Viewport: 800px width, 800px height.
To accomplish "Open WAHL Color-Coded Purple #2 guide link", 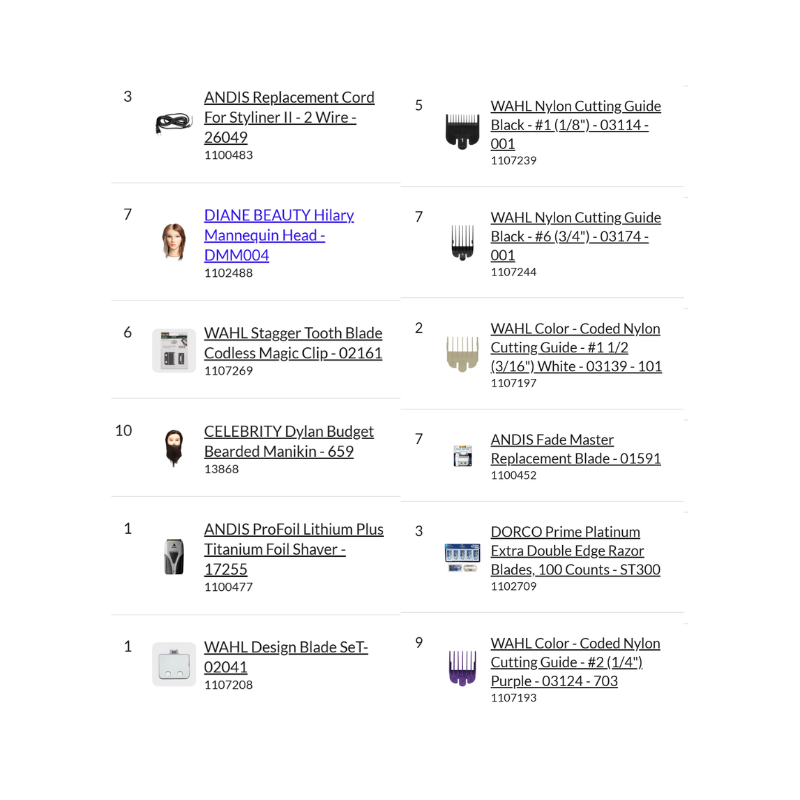I will click(x=575, y=662).
